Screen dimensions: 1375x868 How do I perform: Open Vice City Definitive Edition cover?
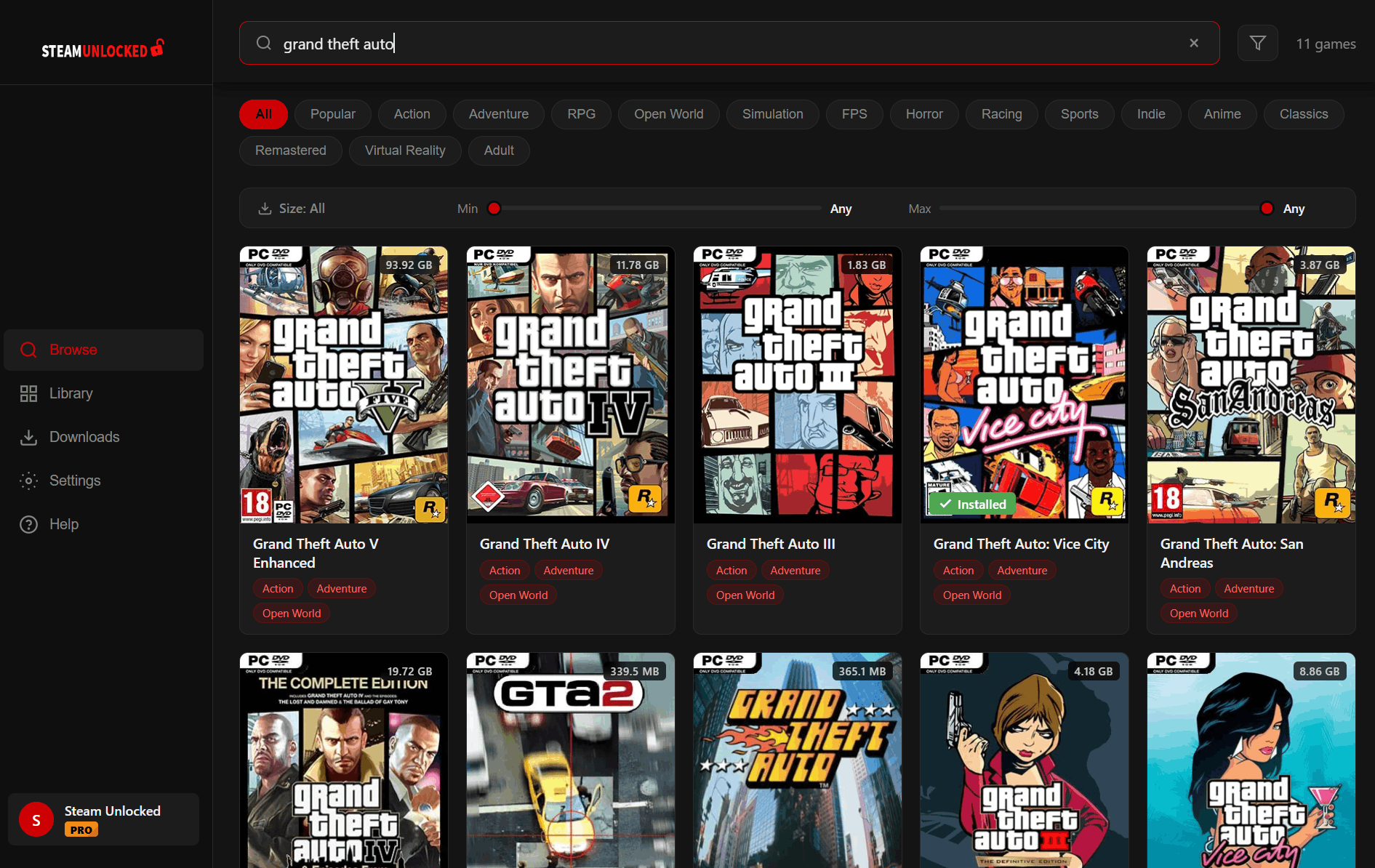[1251, 760]
